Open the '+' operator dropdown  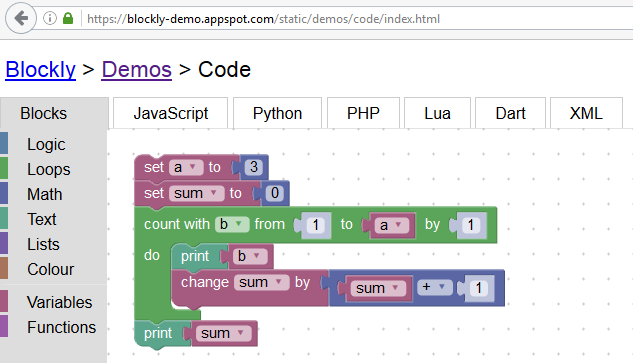pyautogui.click(x=434, y=287)
